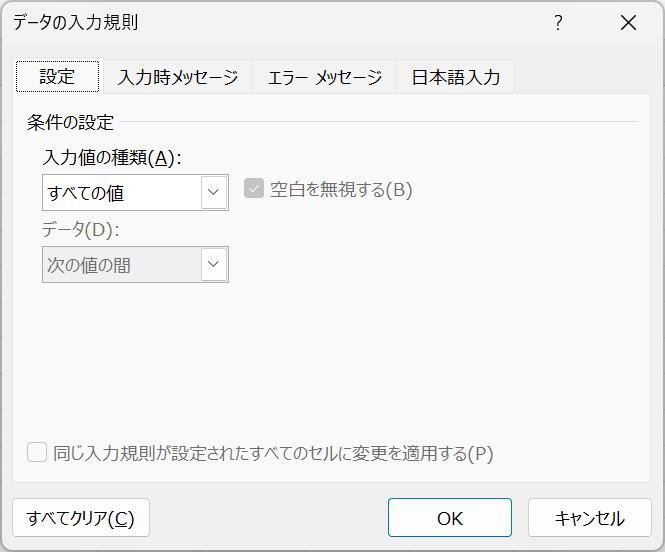Image resolution: width=665 pixels, height=552 pixels.
Task: Click the 空白を無視する(B) label text
Action: [x=341, y=190]
